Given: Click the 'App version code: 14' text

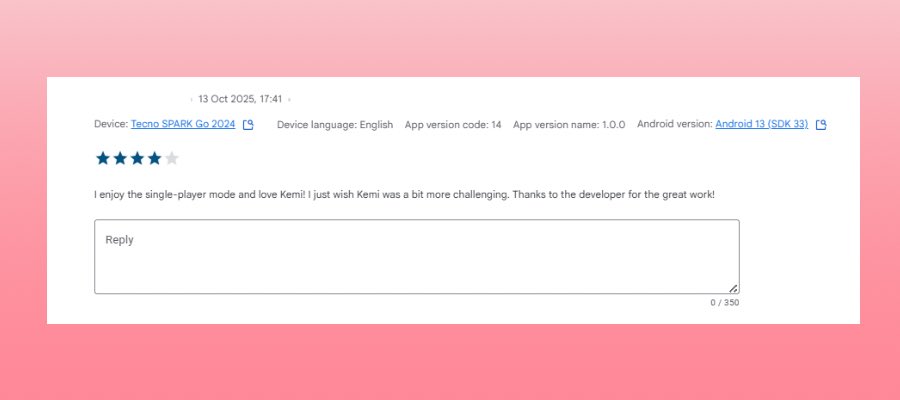Looking at the screenshot, I should point(453,125).
